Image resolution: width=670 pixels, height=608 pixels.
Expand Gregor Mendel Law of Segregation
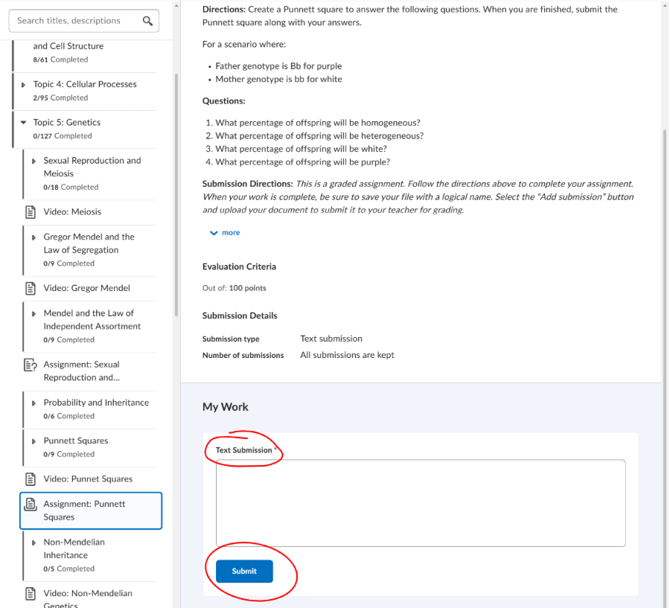34,238
